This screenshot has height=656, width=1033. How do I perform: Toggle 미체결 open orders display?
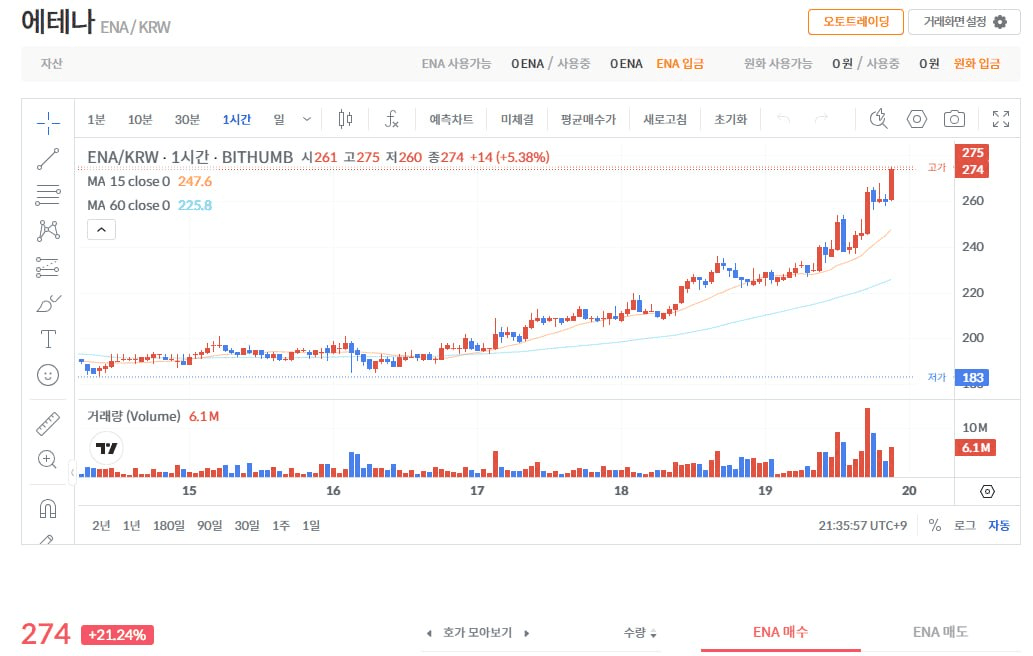point(517,119)
